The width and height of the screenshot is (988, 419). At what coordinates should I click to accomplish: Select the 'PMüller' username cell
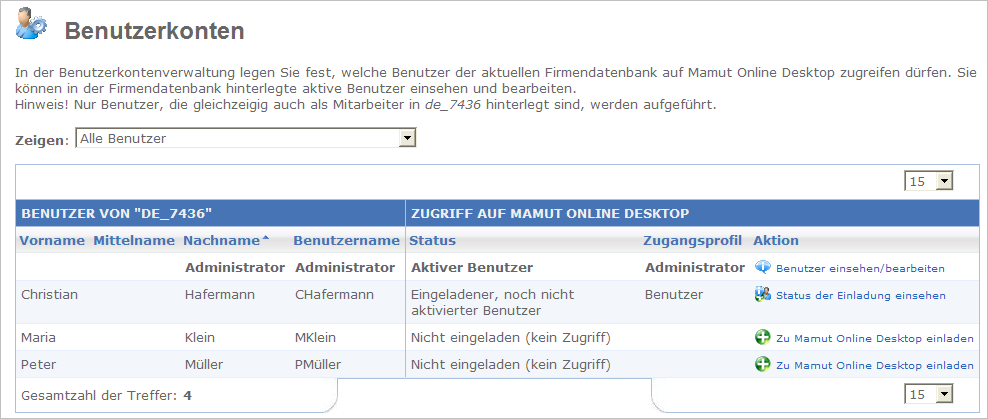(318, 364)
